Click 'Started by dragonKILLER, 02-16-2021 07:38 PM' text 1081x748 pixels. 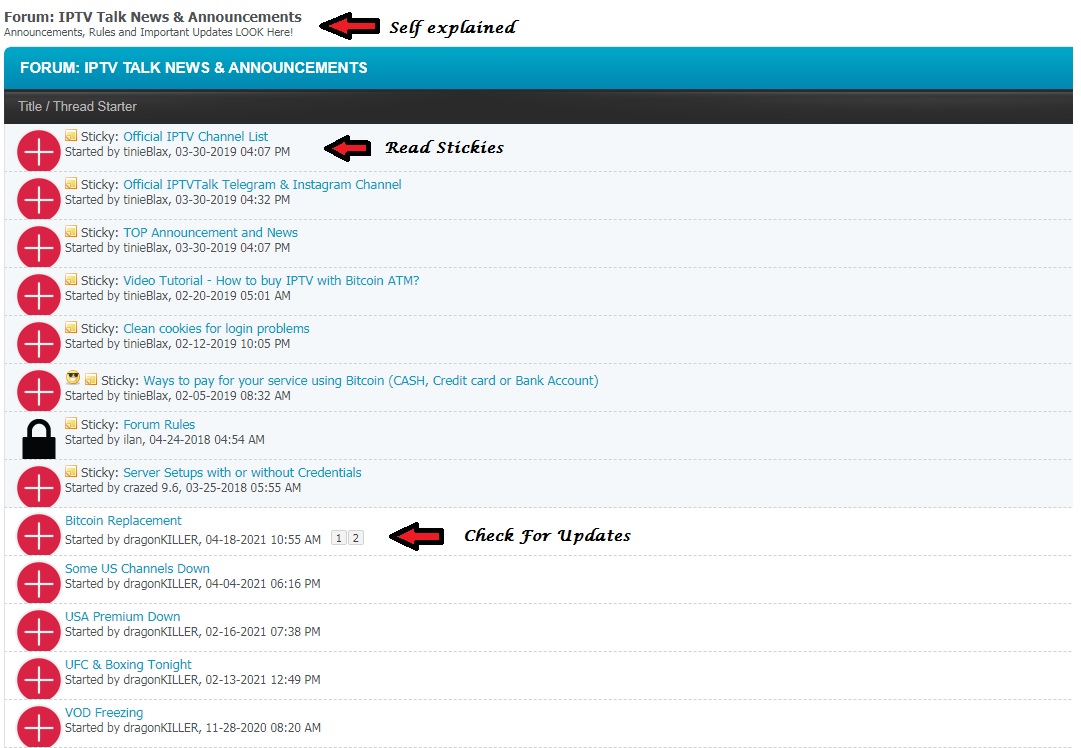[x=193, y=631]
